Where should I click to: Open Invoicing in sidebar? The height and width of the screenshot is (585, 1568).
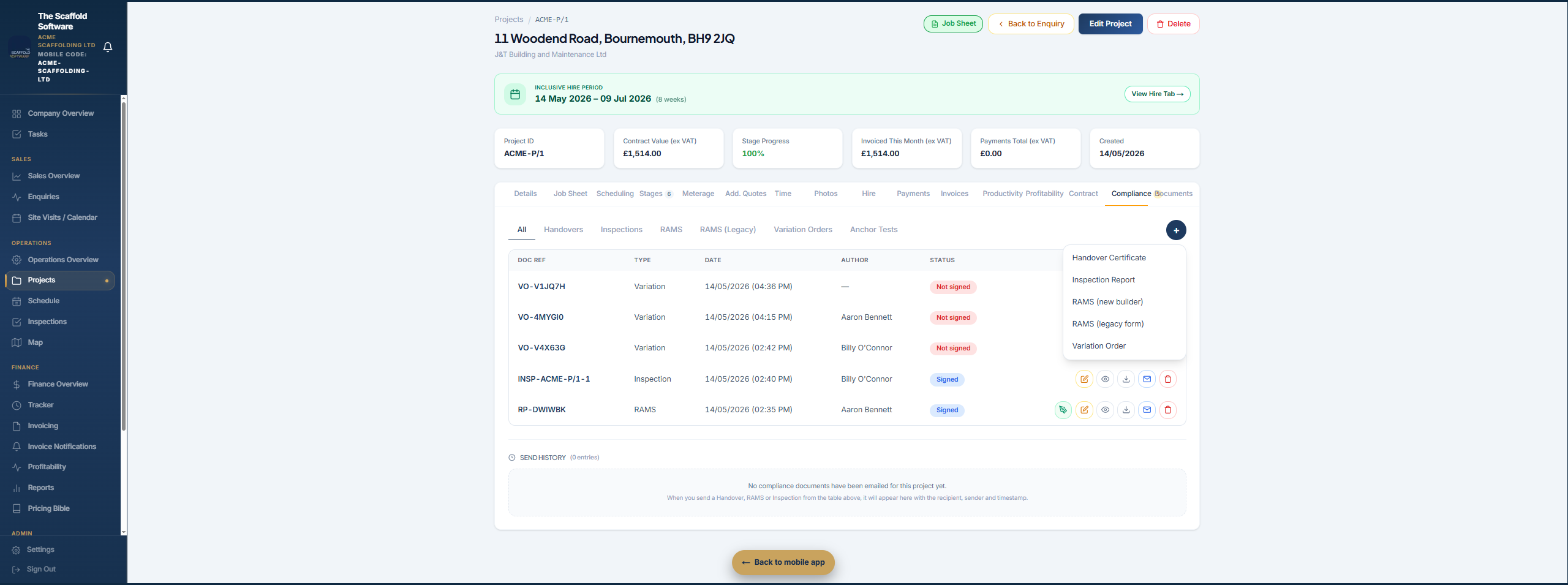60,426
